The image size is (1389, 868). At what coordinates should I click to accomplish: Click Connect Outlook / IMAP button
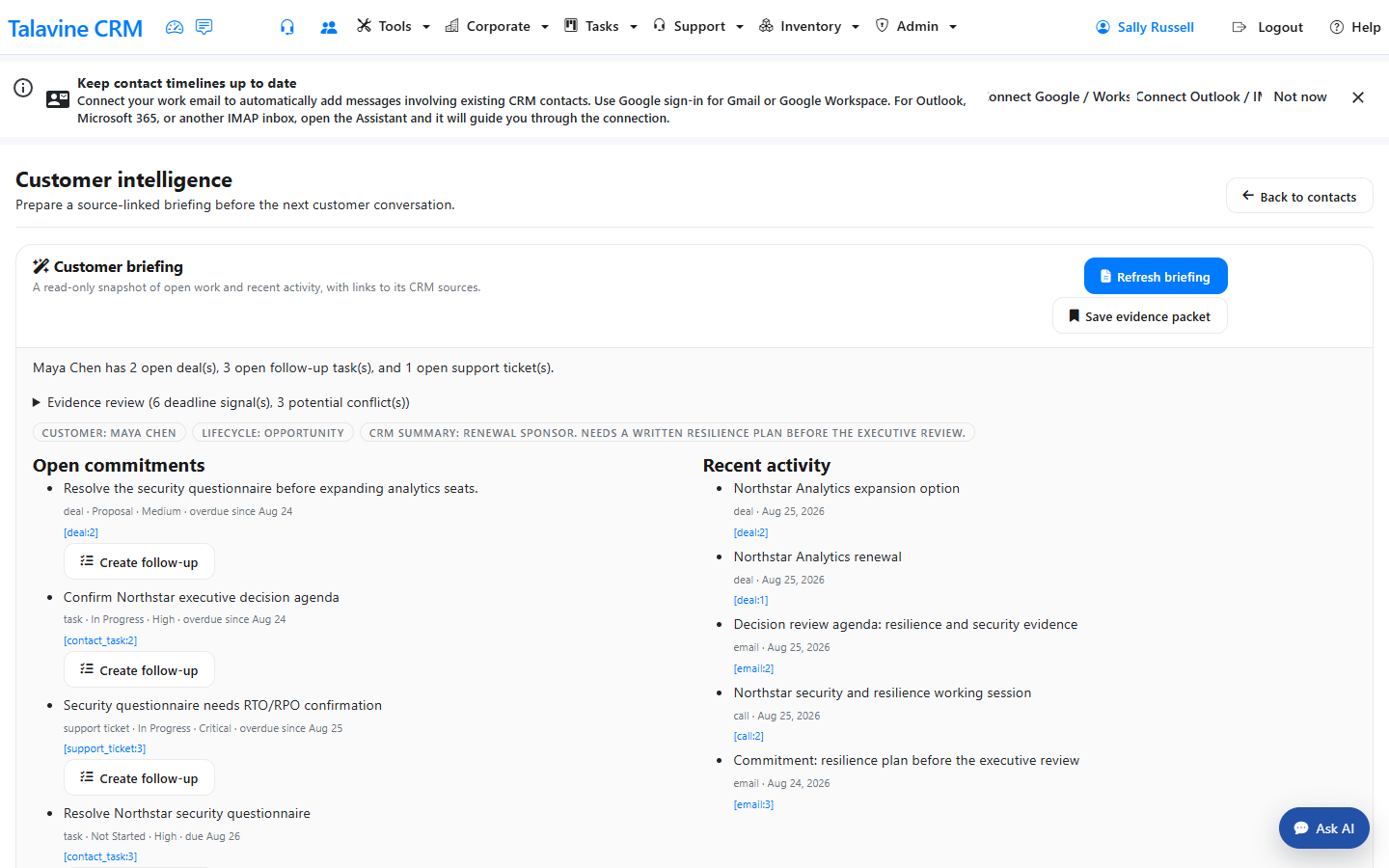pyautogui.click(x=1199, y=96)
